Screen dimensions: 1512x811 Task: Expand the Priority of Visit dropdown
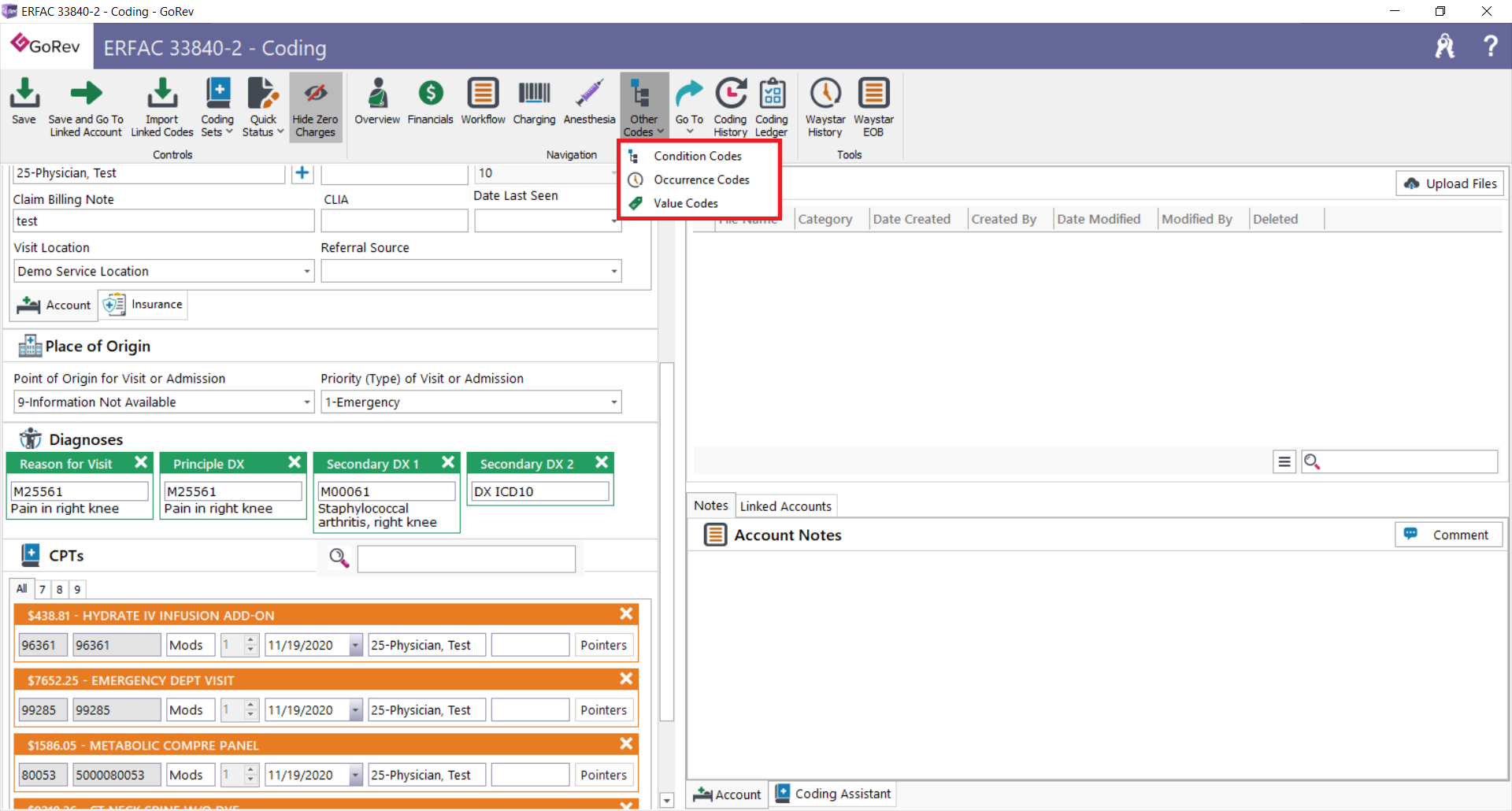tap(613, 402)
